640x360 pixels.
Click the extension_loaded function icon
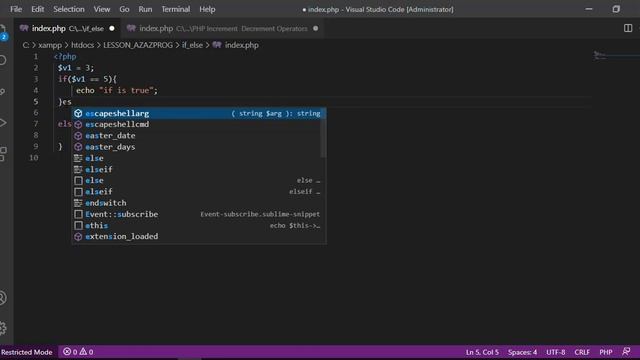click(78, 236)
